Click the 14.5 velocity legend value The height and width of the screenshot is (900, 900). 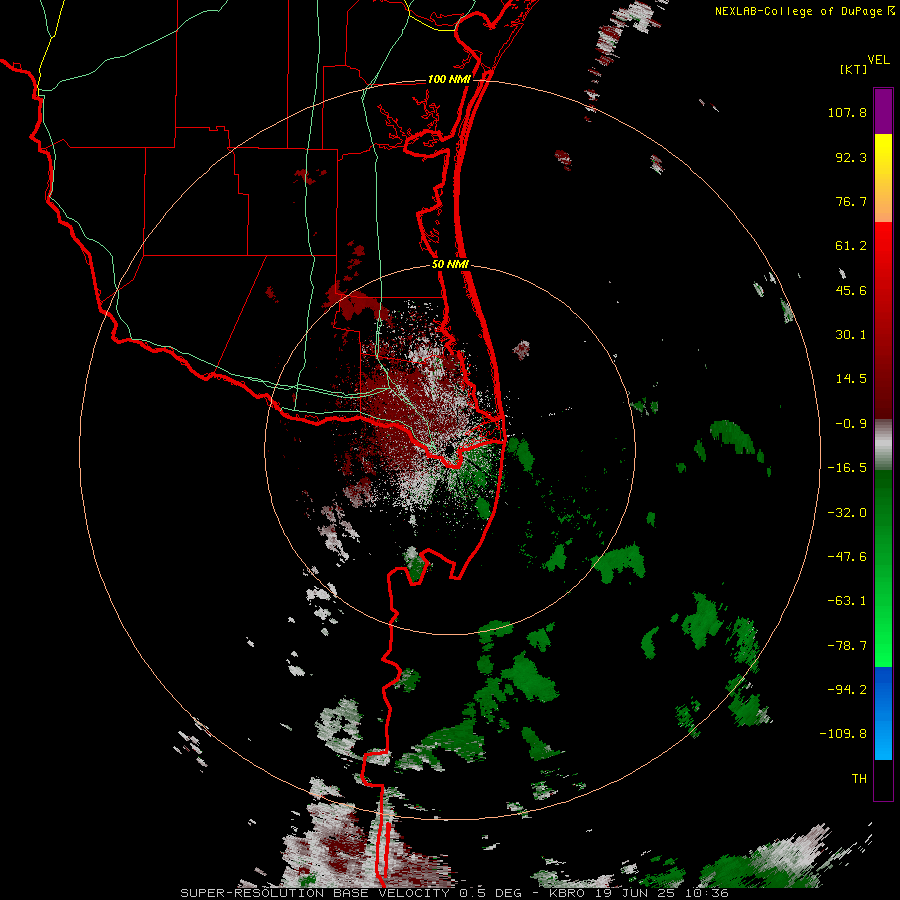click(851, 379)
